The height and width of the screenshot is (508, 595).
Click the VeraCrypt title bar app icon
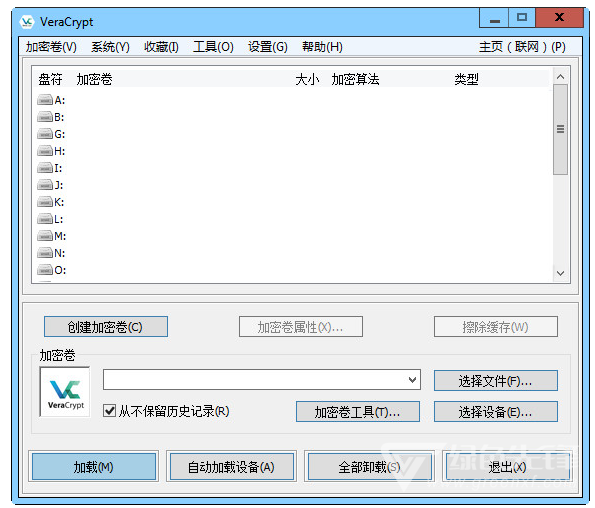(x=27, y=22)
